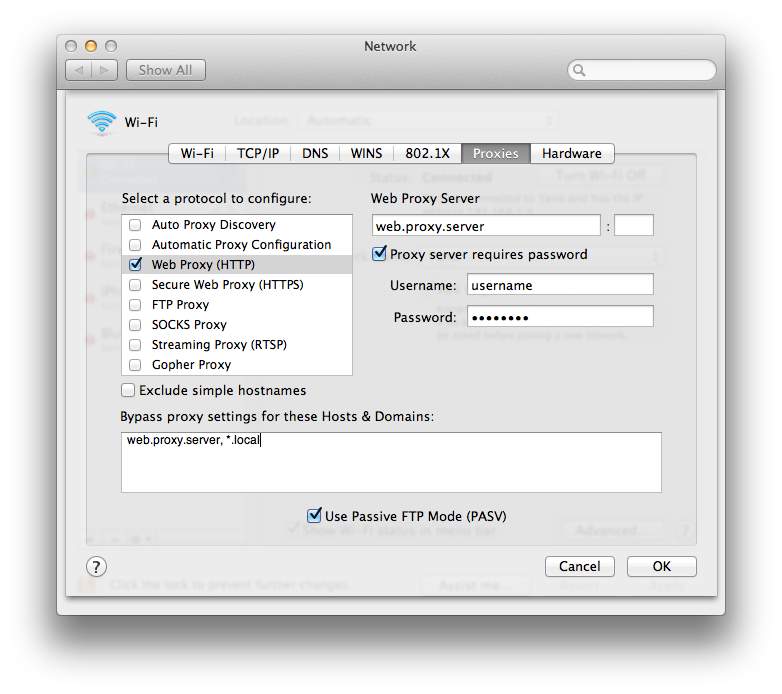Click the Username input field
This screenshot has height=694, width=782.
pos(560,285)
